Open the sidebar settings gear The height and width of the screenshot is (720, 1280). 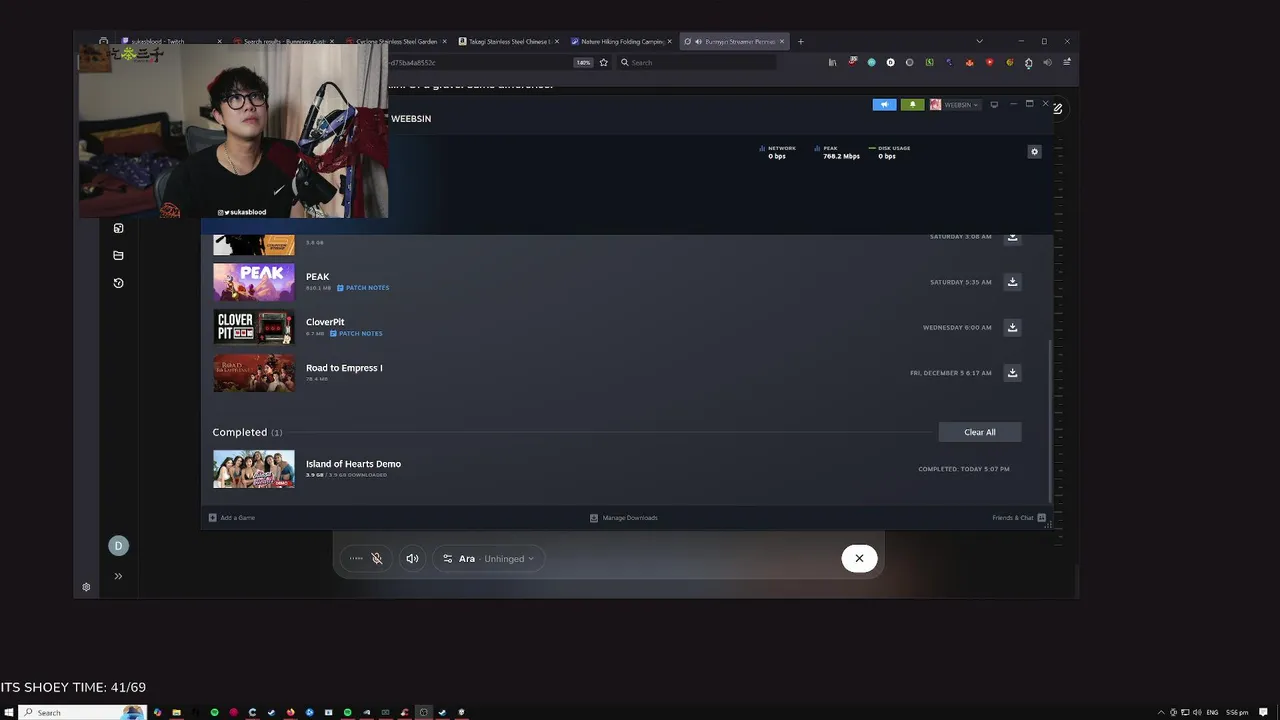(x=86, y=587)
